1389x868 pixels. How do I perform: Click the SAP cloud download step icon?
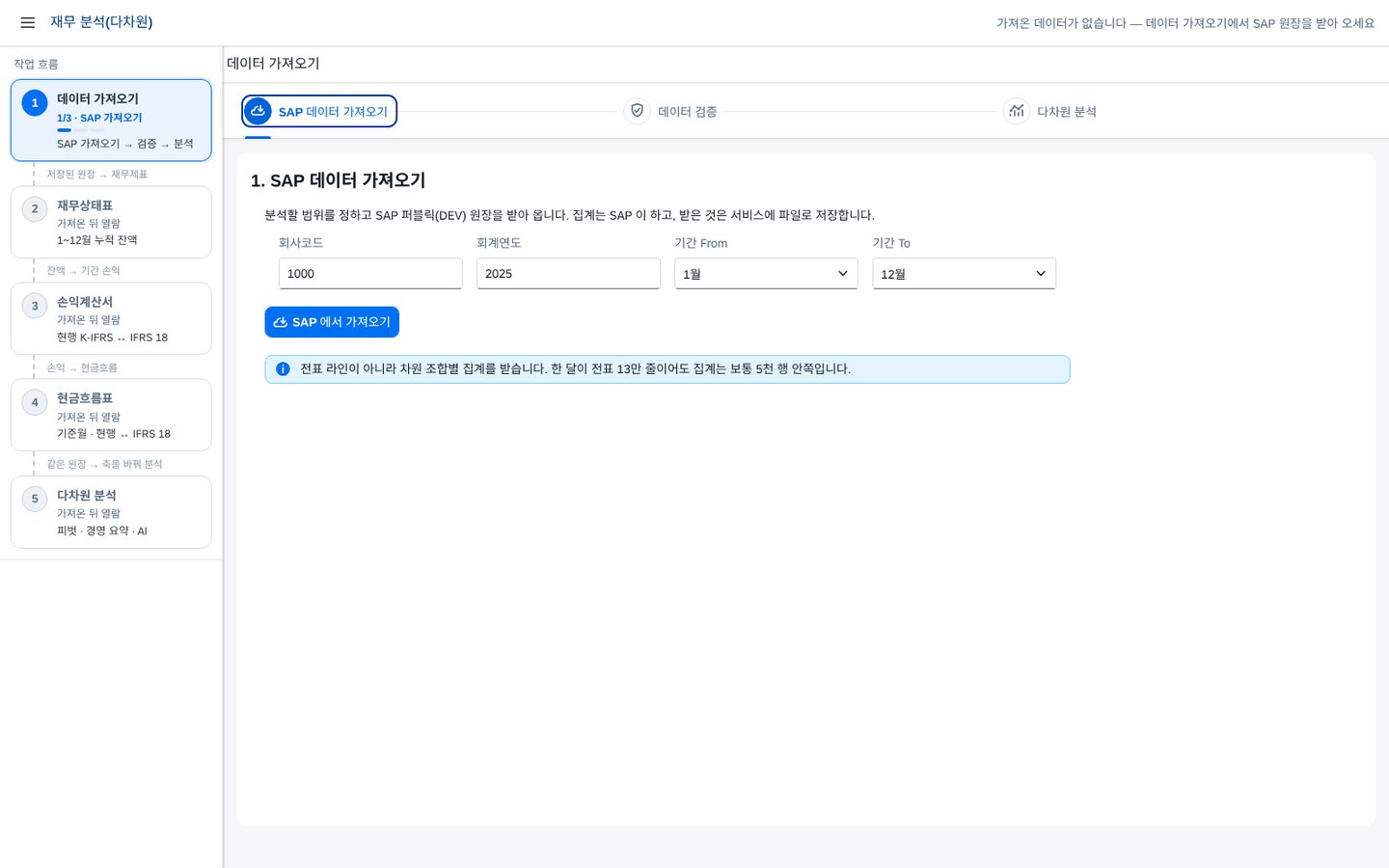(258, 111)
